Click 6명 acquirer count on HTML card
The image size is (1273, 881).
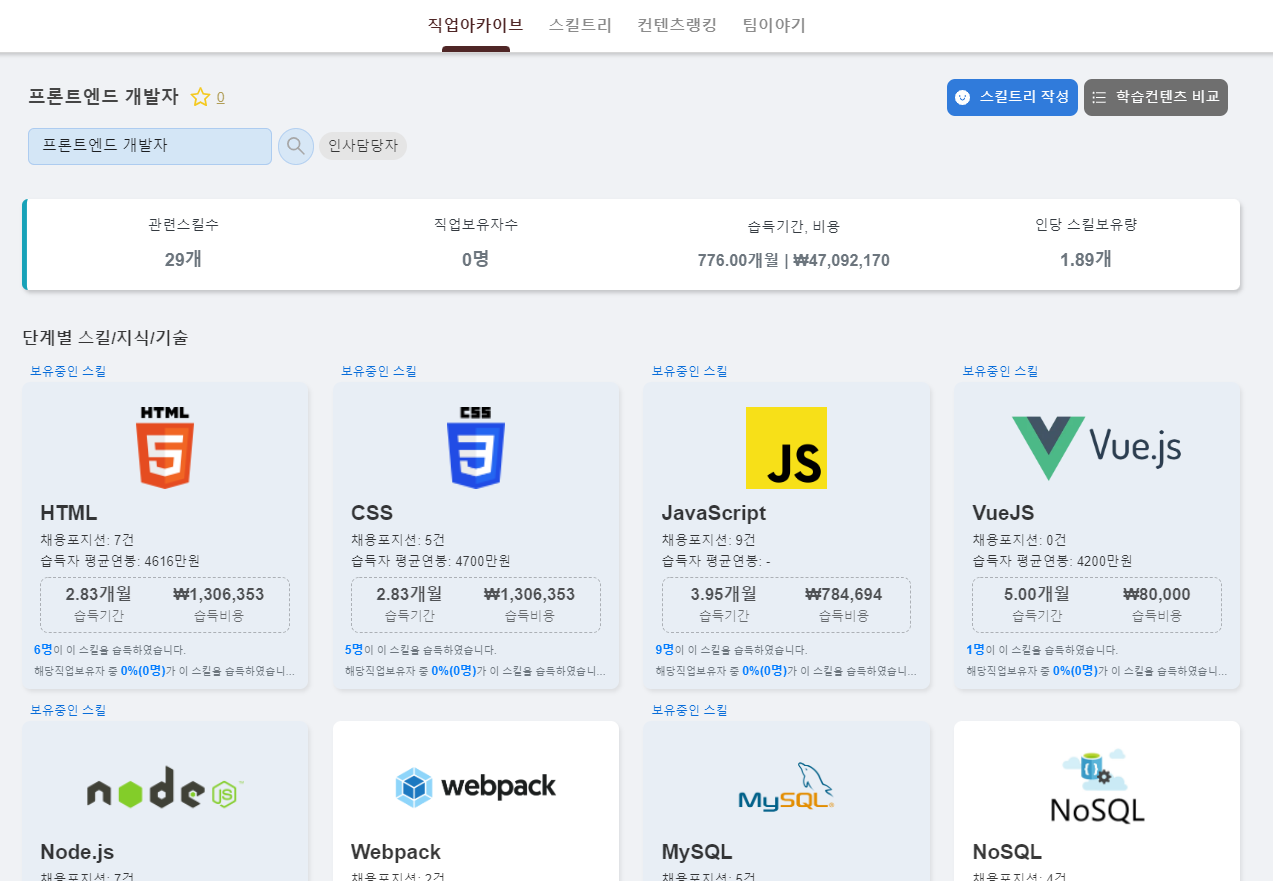(43, 650)
